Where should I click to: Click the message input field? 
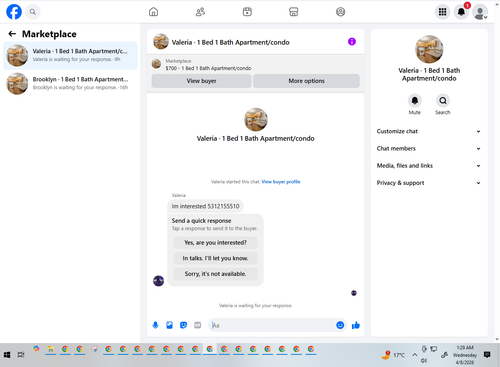click(x=273, y=325)
